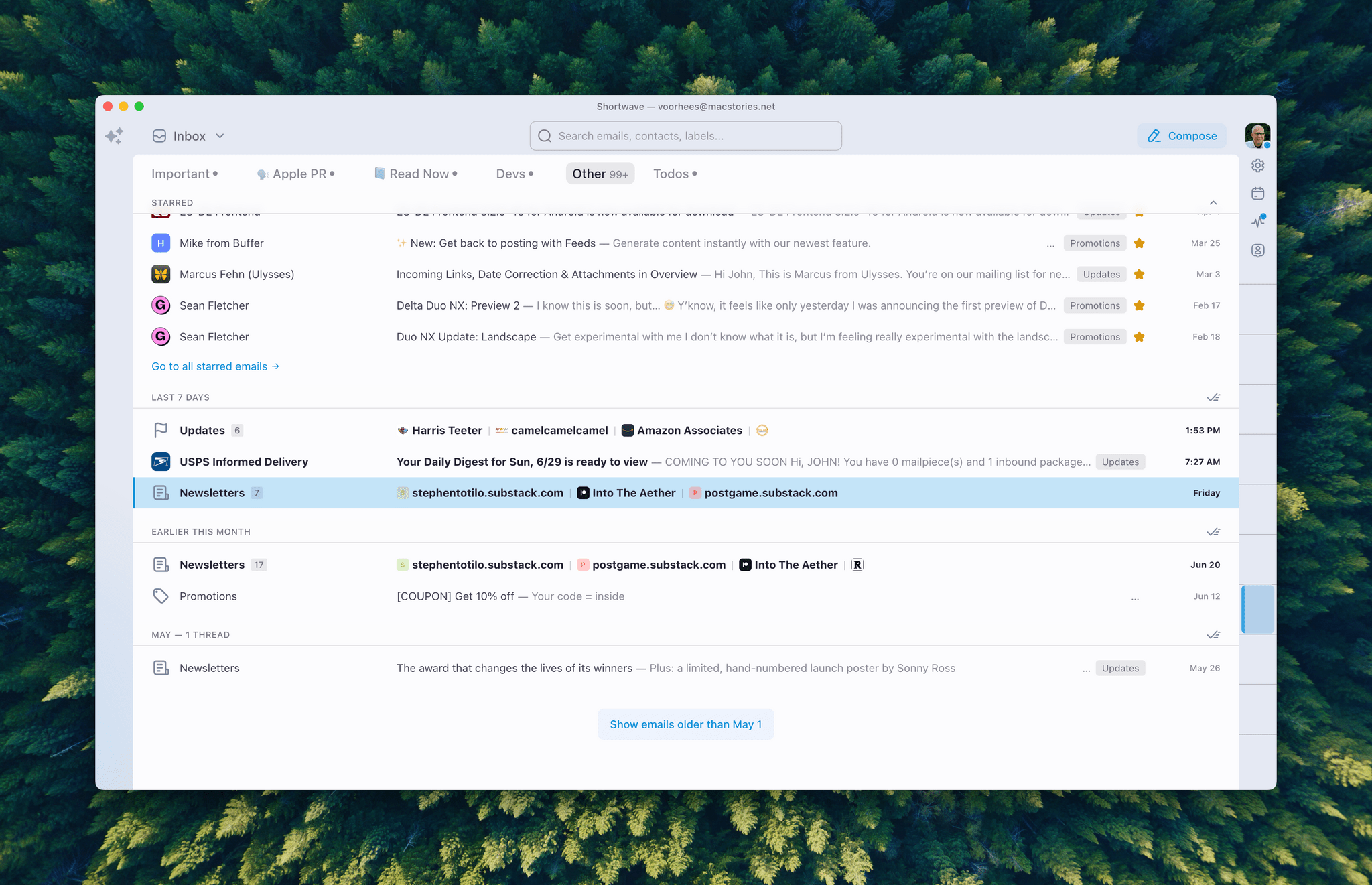This screenshot has width=1372, height=885.
Task: Expand the Newsletters bundle with 7 emails
Action: [685, 493]
